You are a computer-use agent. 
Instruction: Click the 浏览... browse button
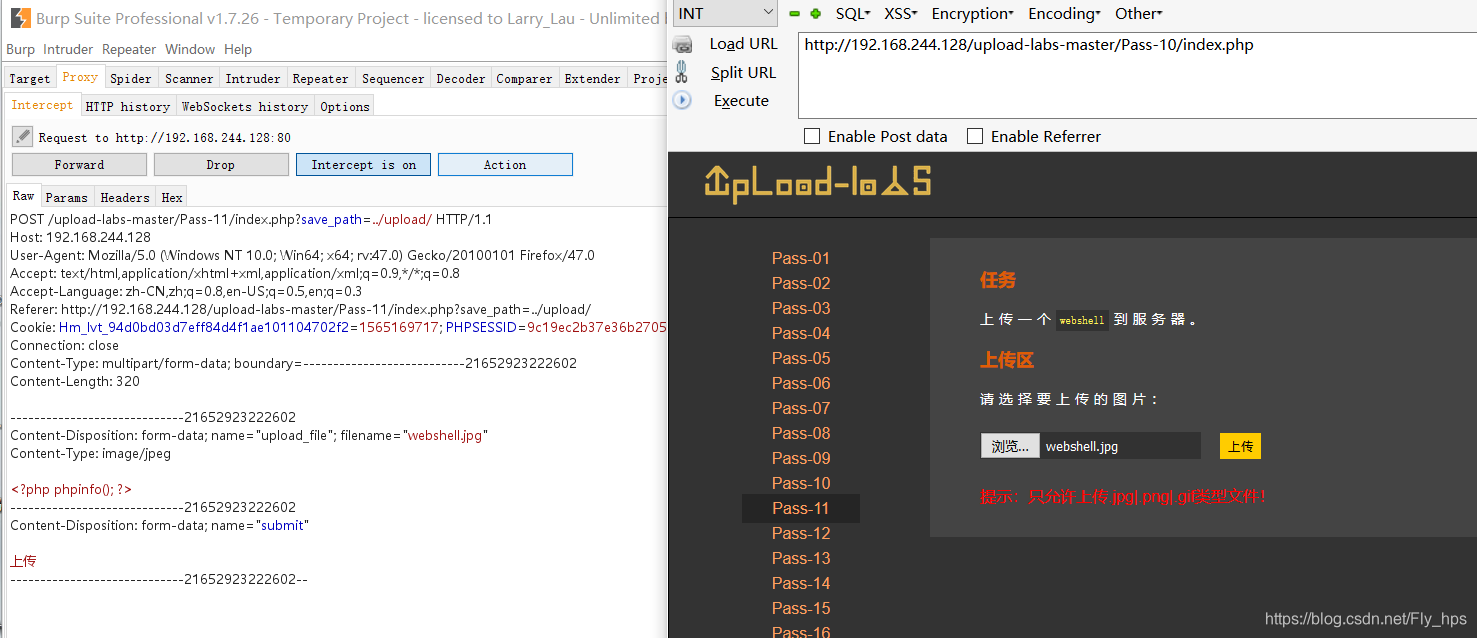pyautogui.click(x=1010, y=446)
